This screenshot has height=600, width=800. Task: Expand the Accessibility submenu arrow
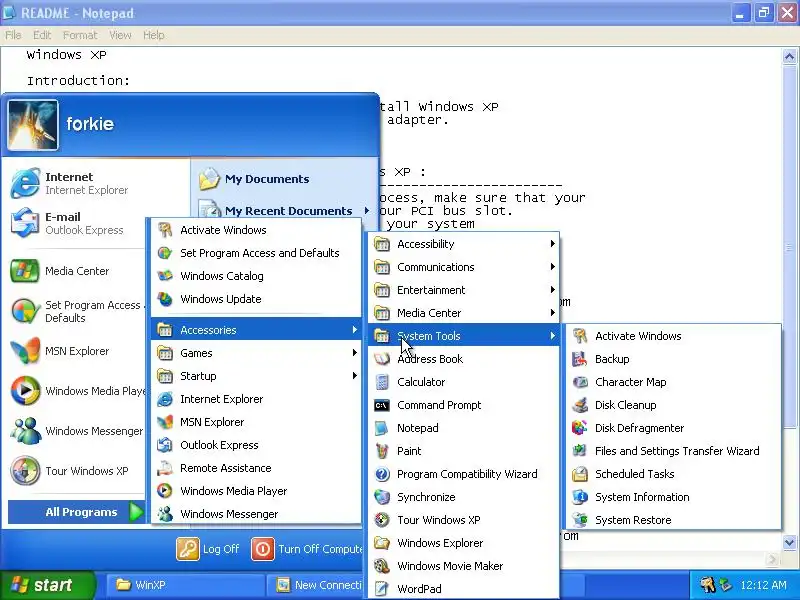(x=553, y=244)
